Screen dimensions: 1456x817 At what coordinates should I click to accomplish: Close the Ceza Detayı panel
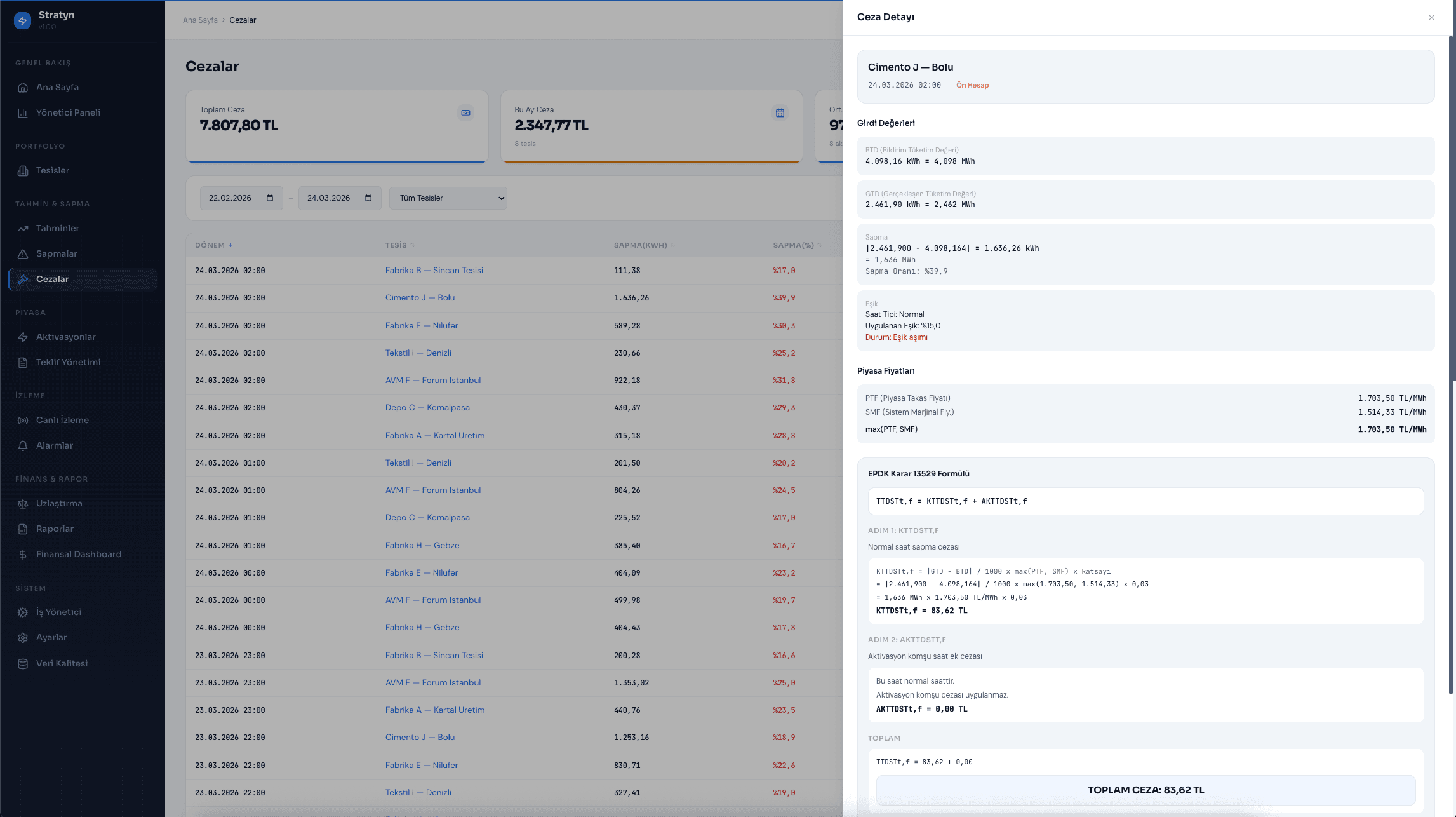(1431, 17)
